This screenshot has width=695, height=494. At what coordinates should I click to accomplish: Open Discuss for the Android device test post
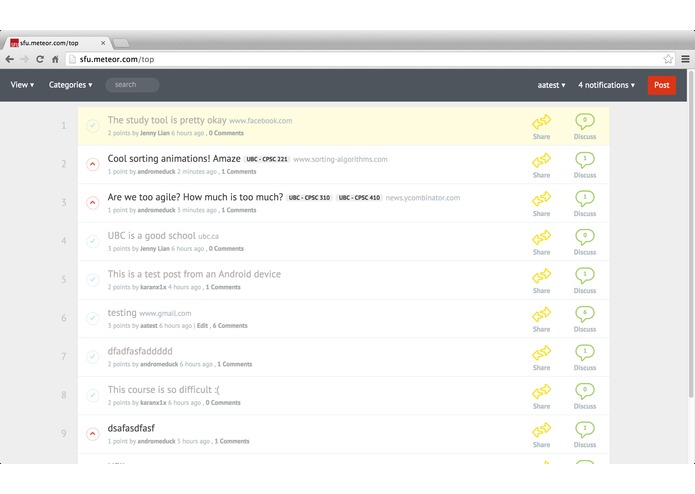(585, 275)
